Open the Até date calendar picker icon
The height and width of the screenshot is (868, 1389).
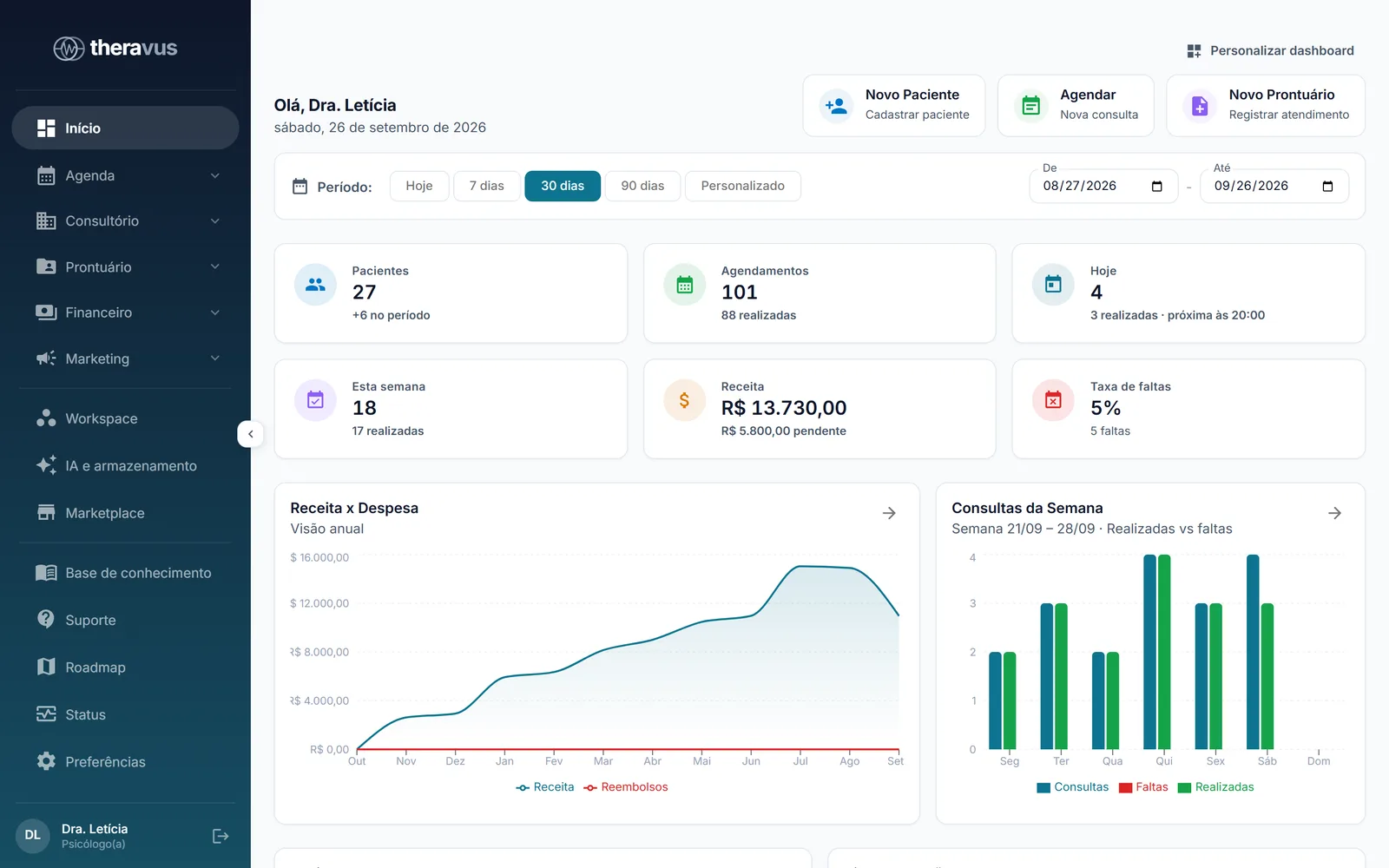click(x=1327, y=187)
